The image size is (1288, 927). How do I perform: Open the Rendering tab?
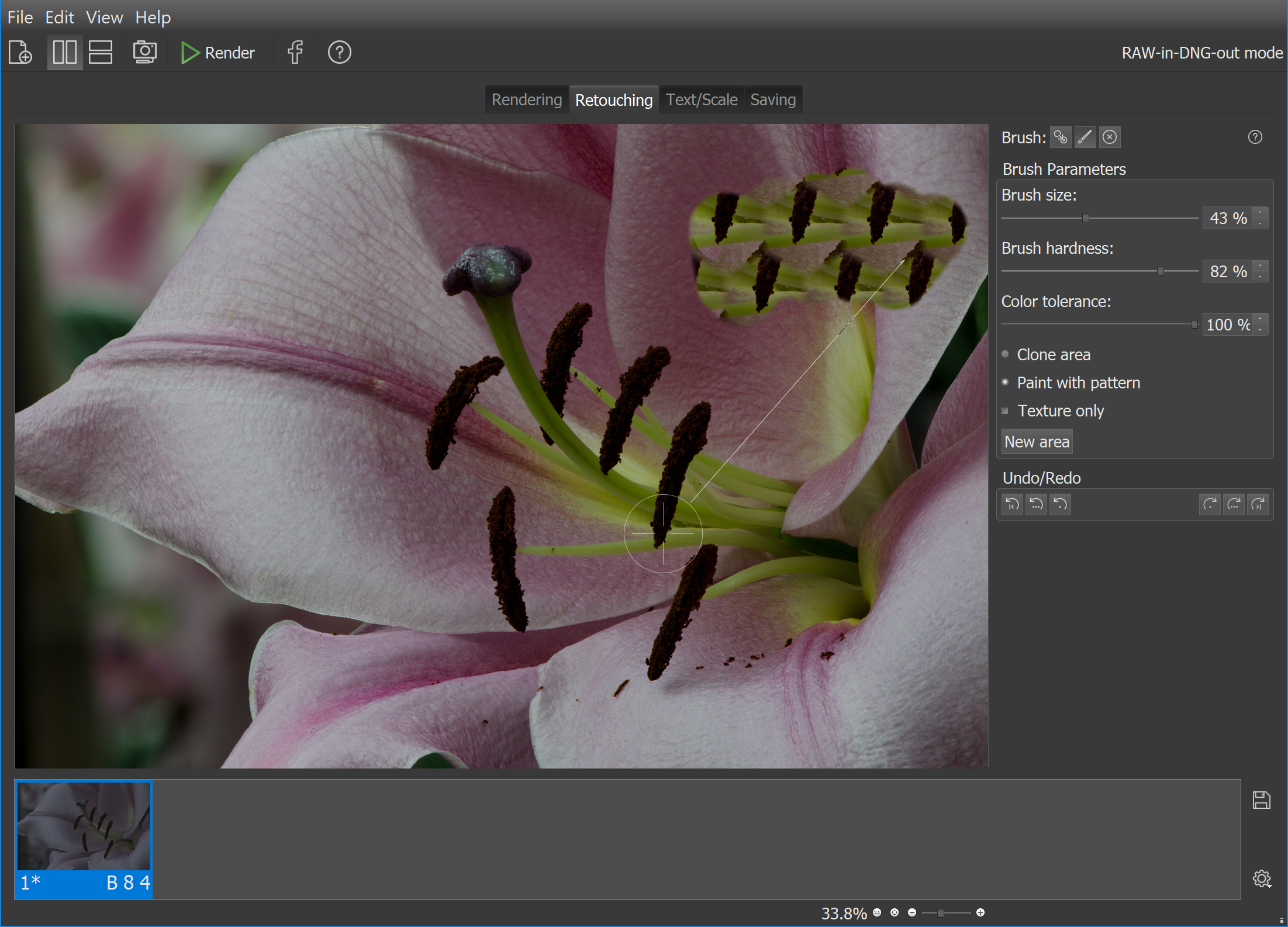coord(526,100)
